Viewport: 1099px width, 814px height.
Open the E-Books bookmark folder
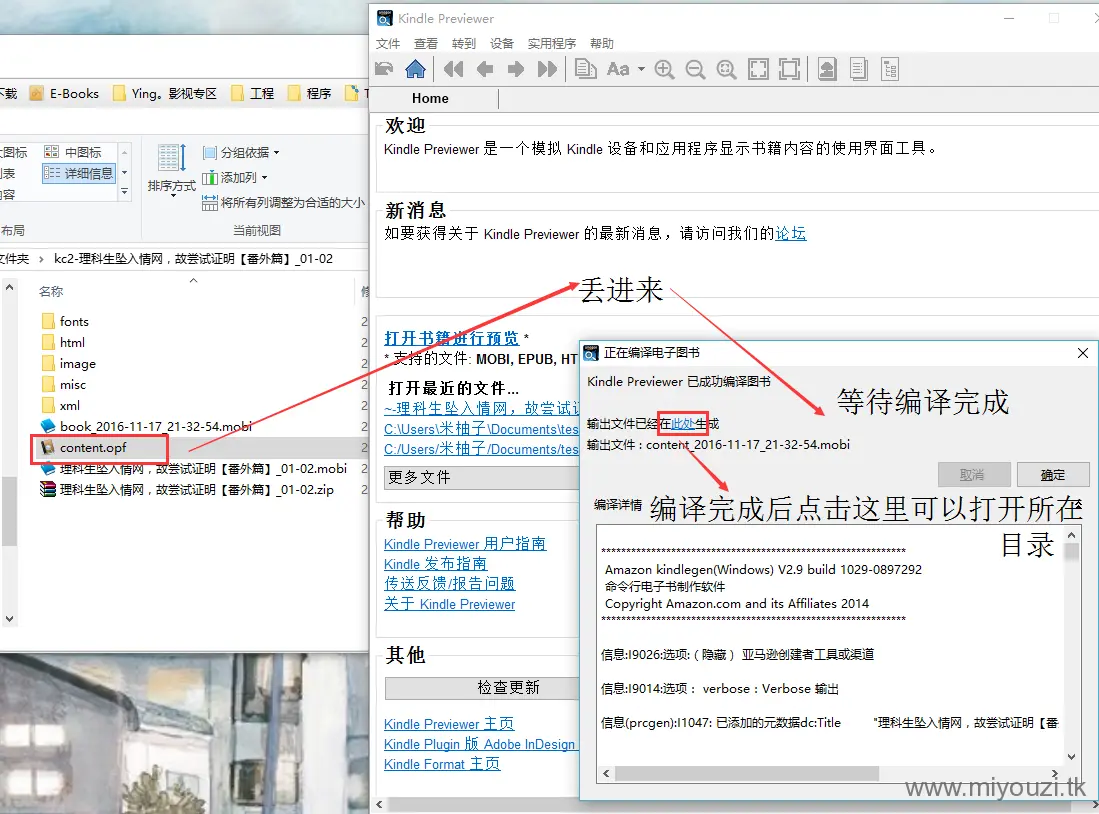(64, 93)
